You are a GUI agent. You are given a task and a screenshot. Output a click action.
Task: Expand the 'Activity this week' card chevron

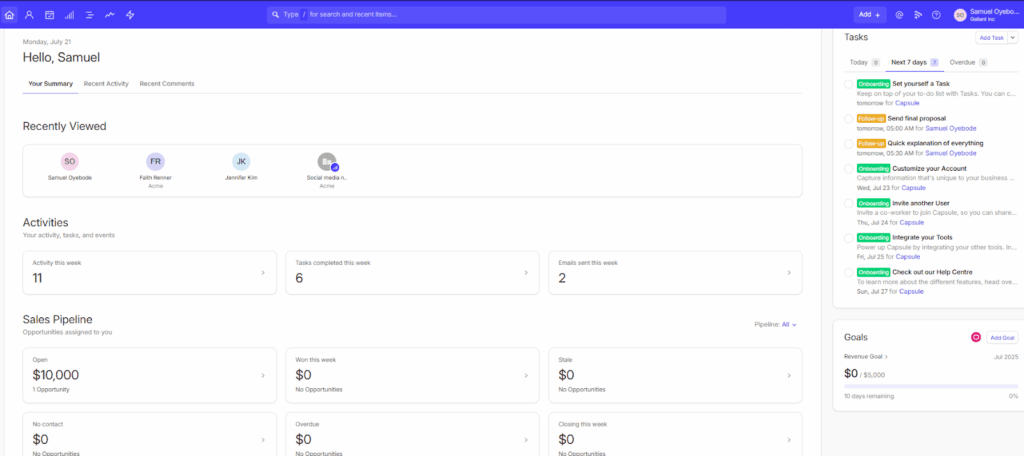(x=262, y=272)
